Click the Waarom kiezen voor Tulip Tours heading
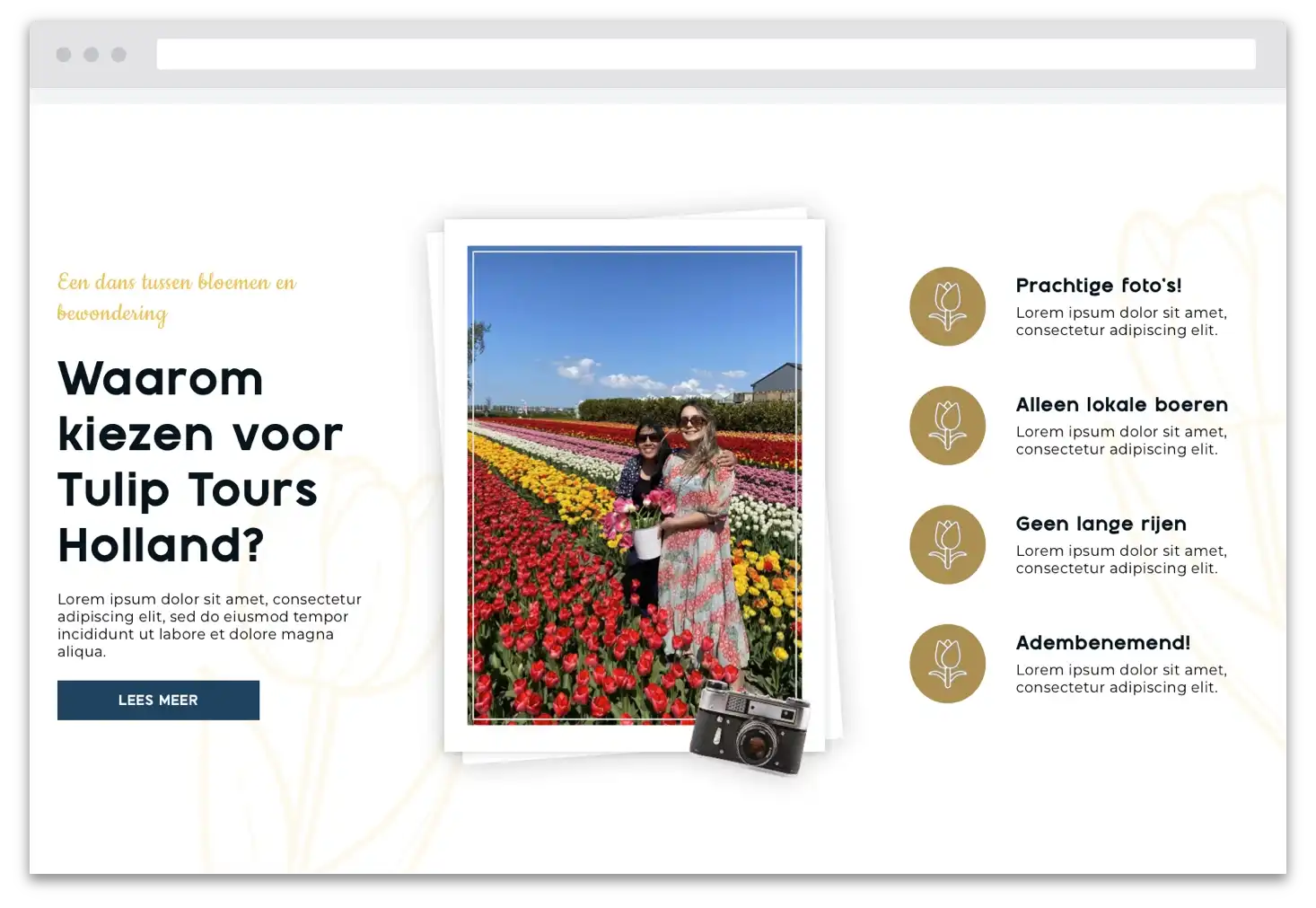The image size is (1316, 908). (x=199, y=462)
